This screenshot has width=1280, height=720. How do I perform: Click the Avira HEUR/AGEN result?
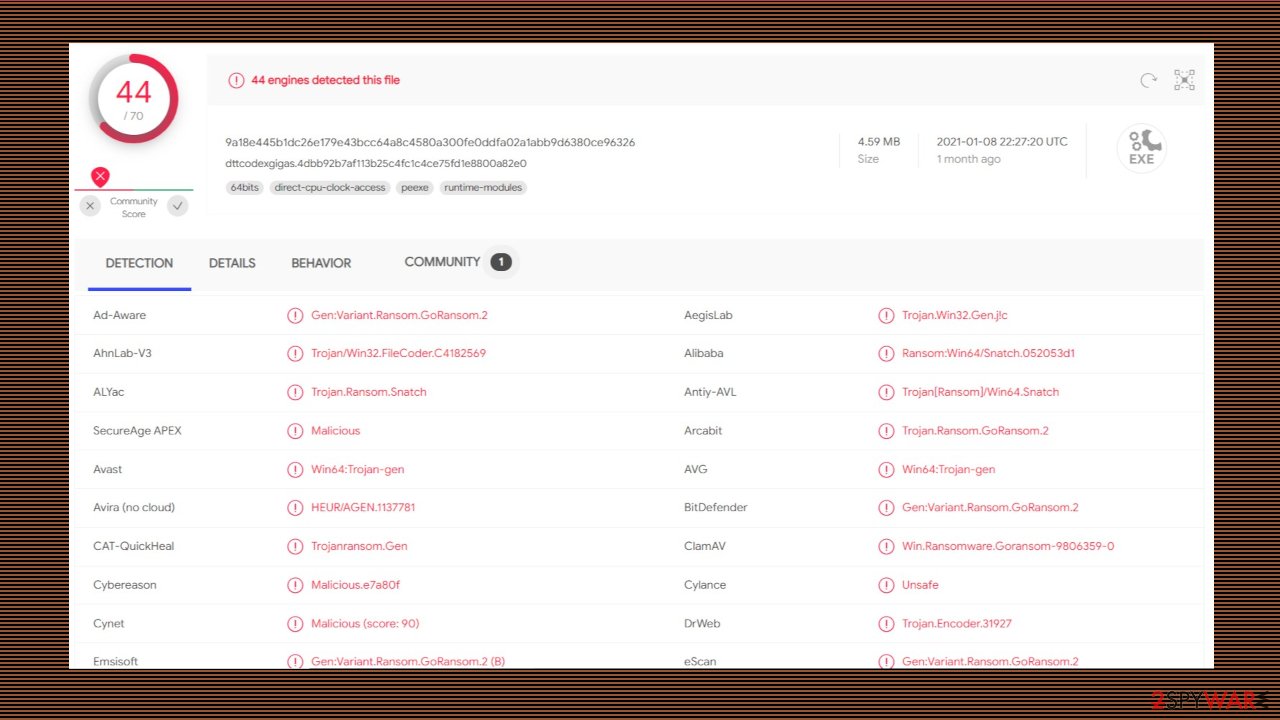(x=363, y=507)
